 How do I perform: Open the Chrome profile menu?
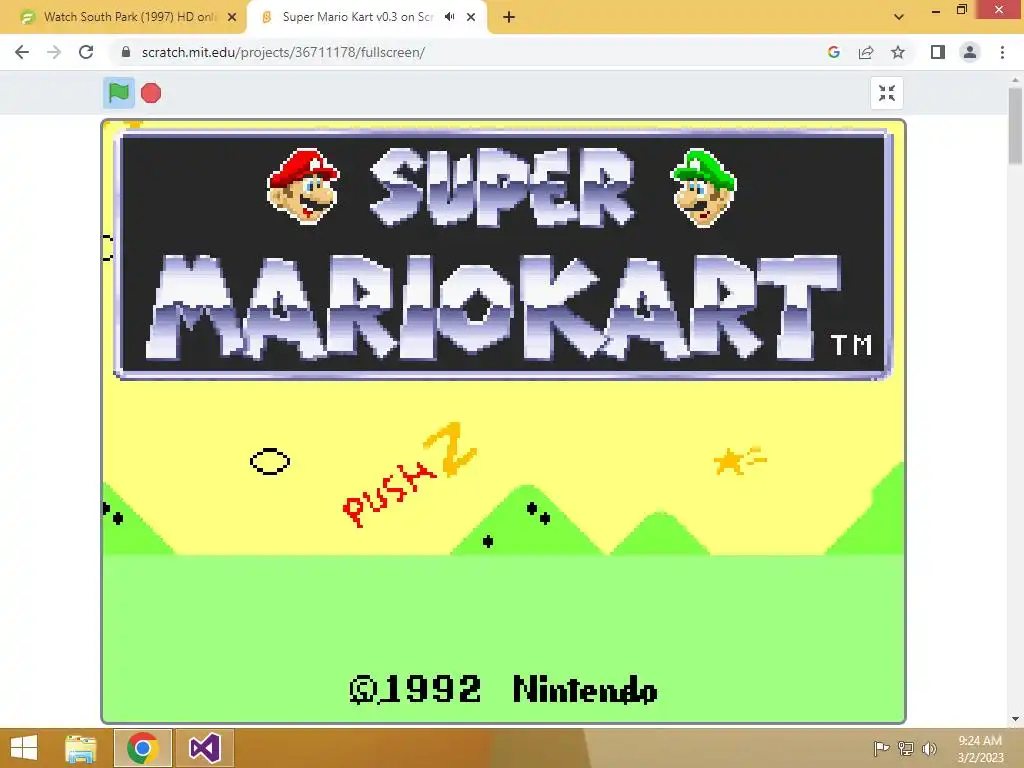point(970,52)
